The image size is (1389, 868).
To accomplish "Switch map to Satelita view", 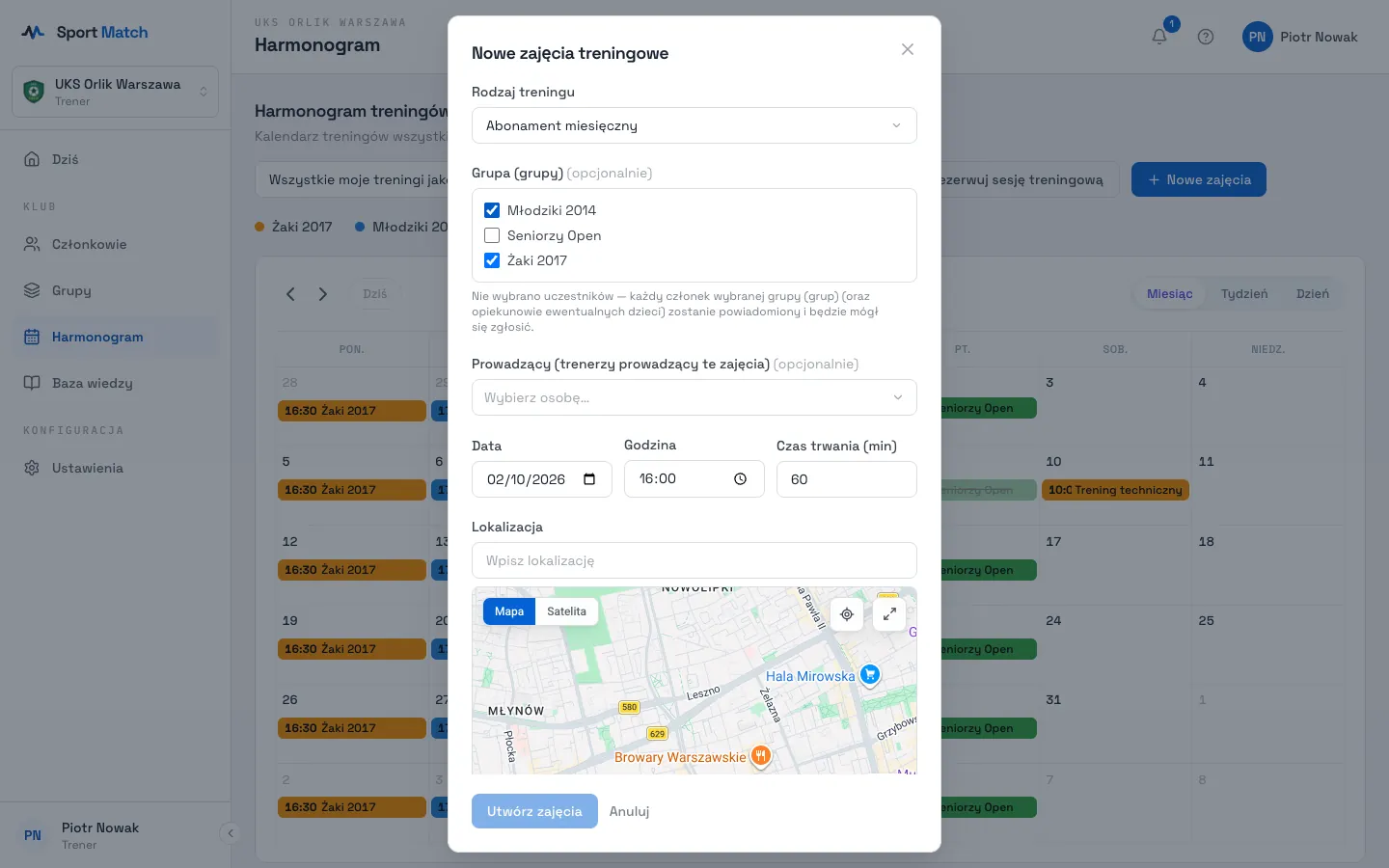I will [x=566, y=611].
